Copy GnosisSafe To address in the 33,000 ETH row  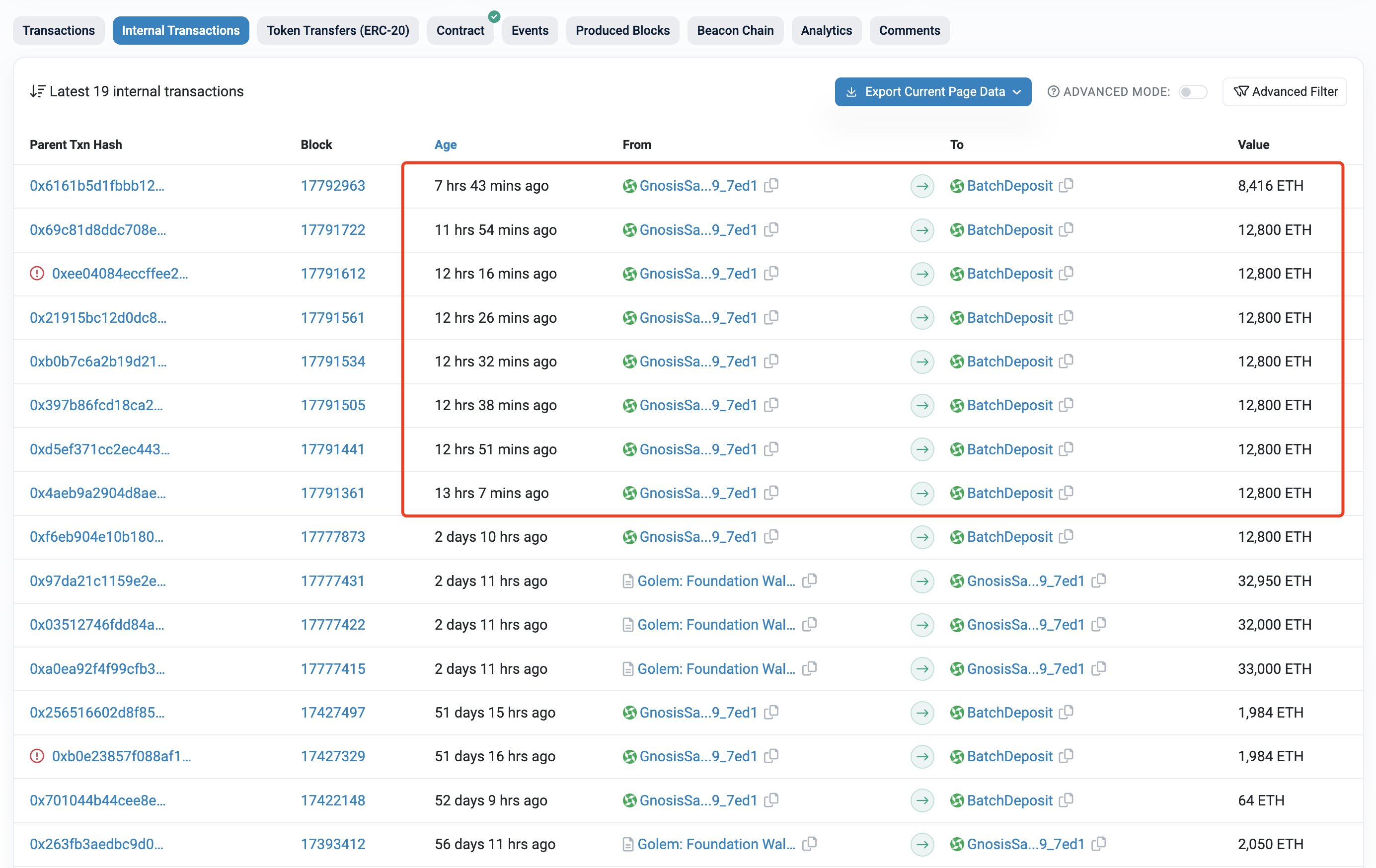[x=1099, y=668]
